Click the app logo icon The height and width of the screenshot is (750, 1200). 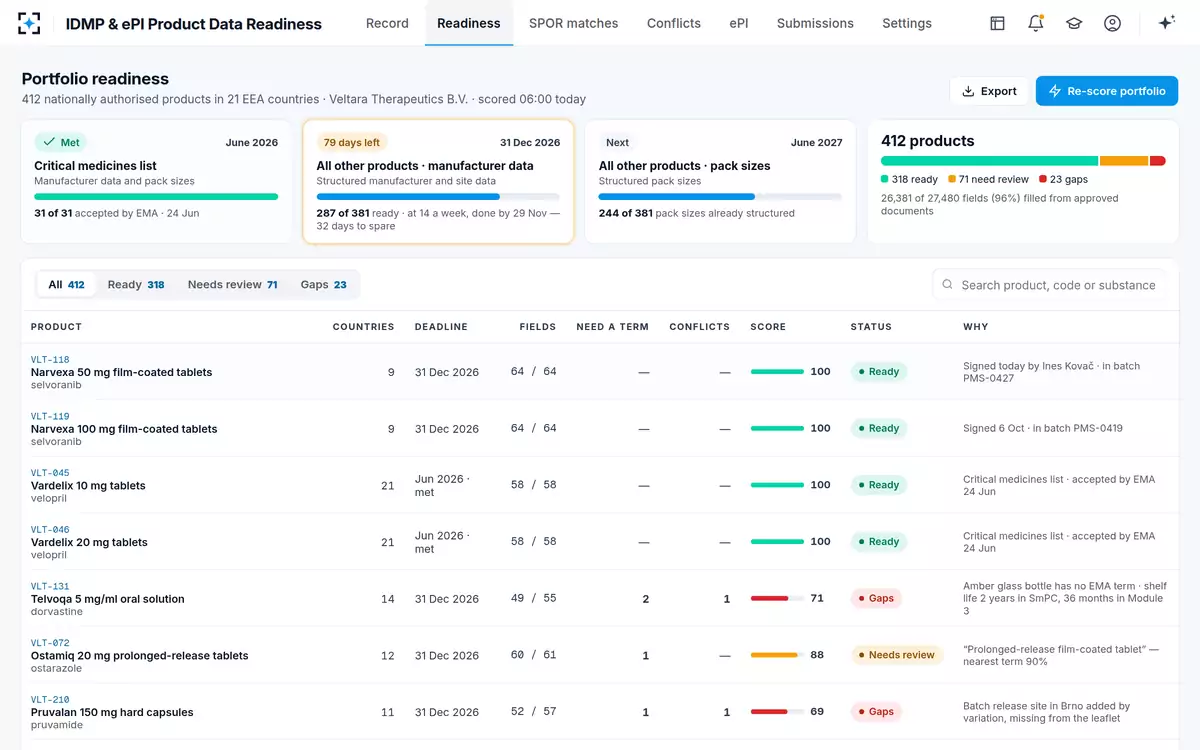[30, 23]
